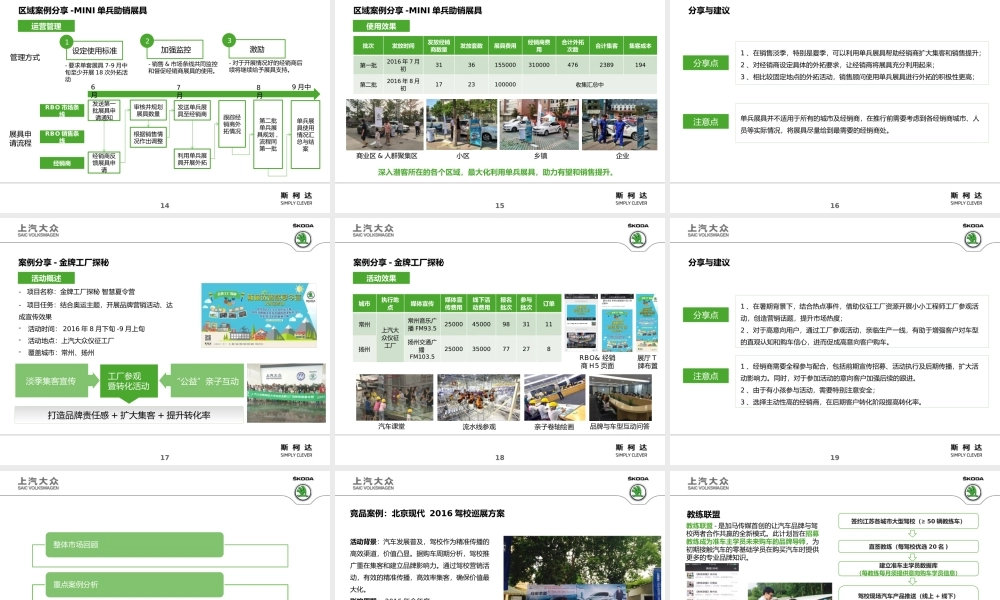
Task: Click the 上汽大众 logo on slide 18
Action: point(373,230)
